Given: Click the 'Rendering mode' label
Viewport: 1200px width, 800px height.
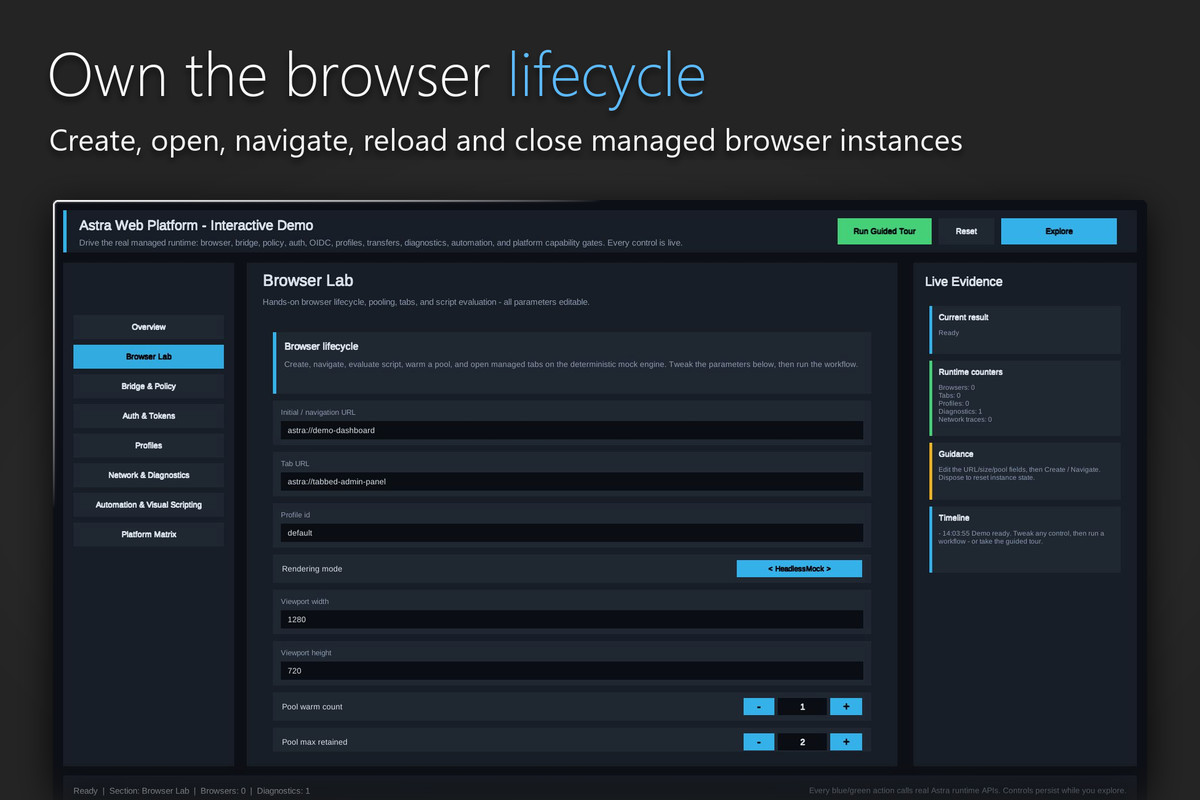Looking at the screenshot, I should (312, 569).
